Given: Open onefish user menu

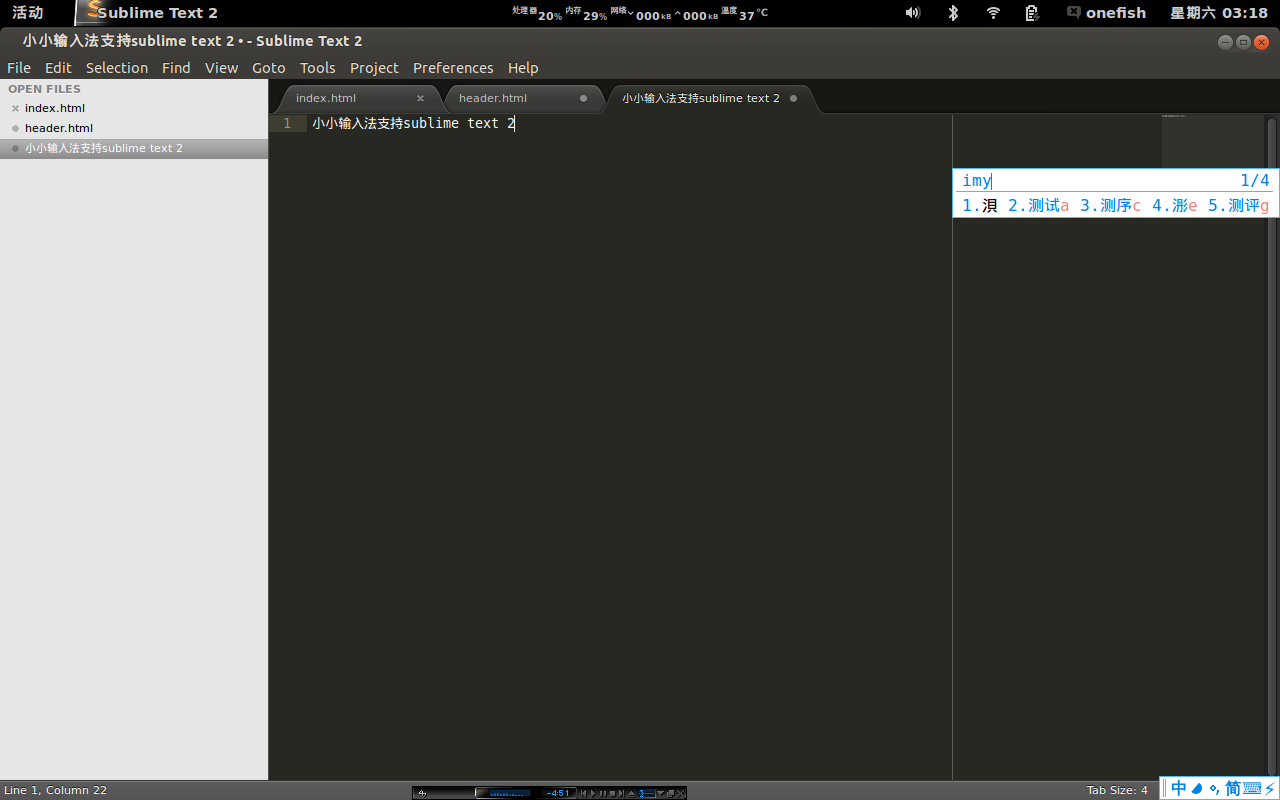Looking at the screenshot, I should pyautogui.click(x=1106, y=13).
